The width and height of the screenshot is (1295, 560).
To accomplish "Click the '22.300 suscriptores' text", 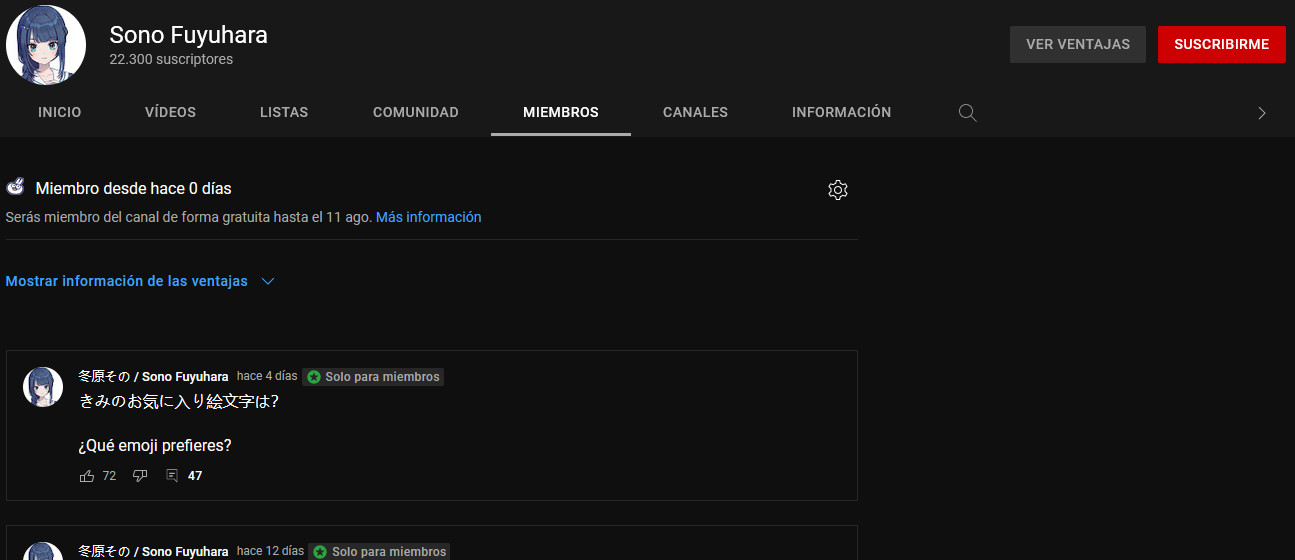I will (171, 60).
